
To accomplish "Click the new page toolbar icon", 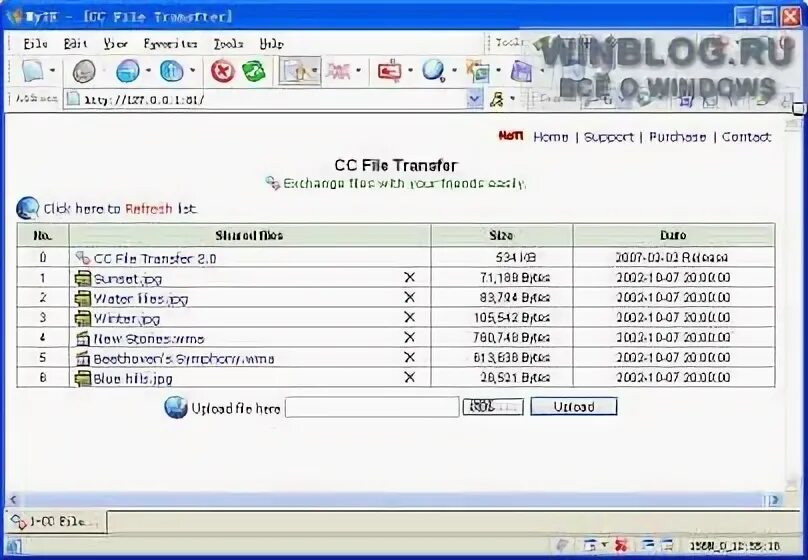I will [33, 71].
